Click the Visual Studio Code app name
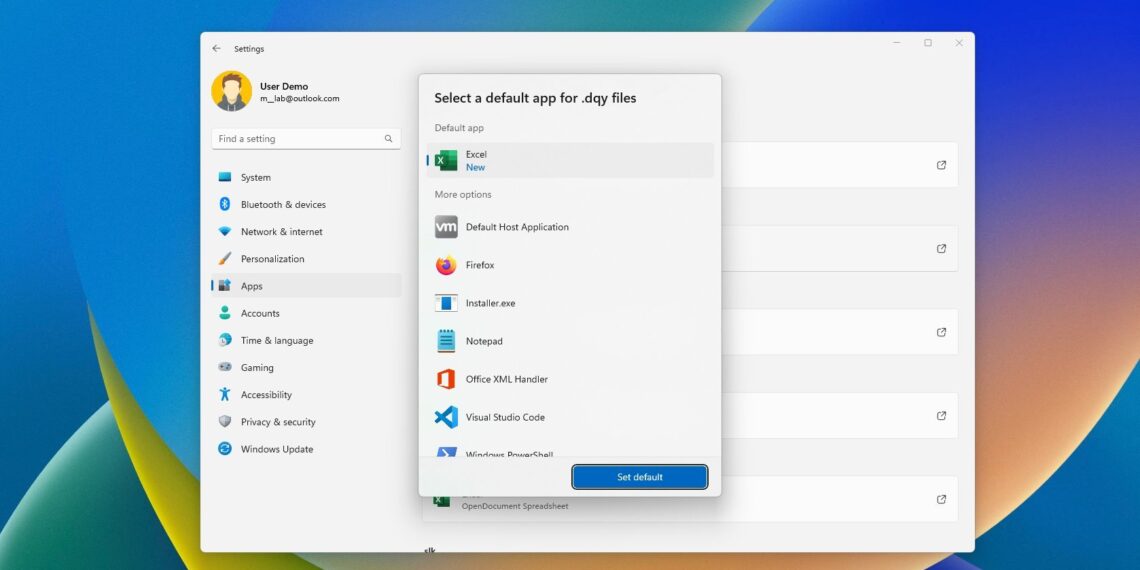 505,417
